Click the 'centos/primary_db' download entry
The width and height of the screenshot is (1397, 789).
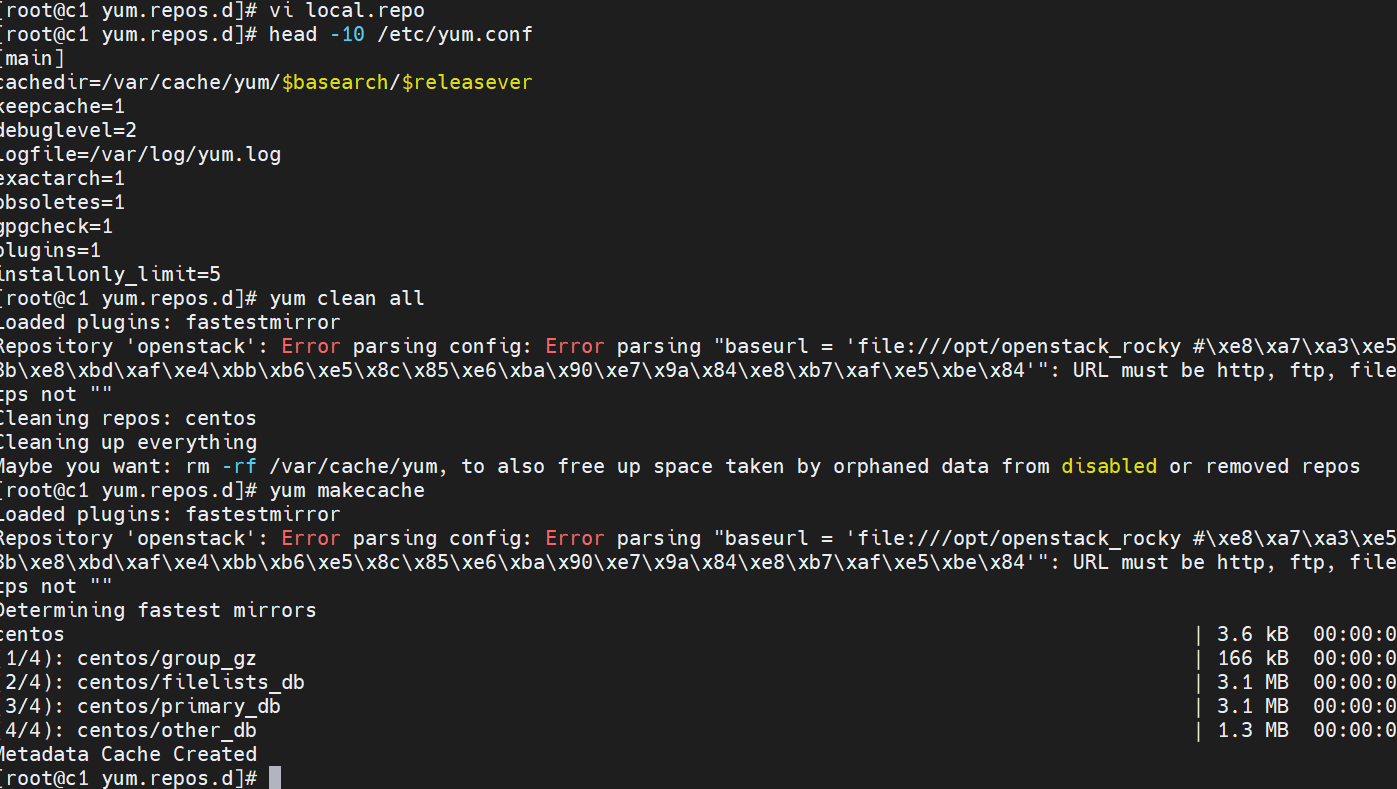pyautogui.click(x=179, y=706)
